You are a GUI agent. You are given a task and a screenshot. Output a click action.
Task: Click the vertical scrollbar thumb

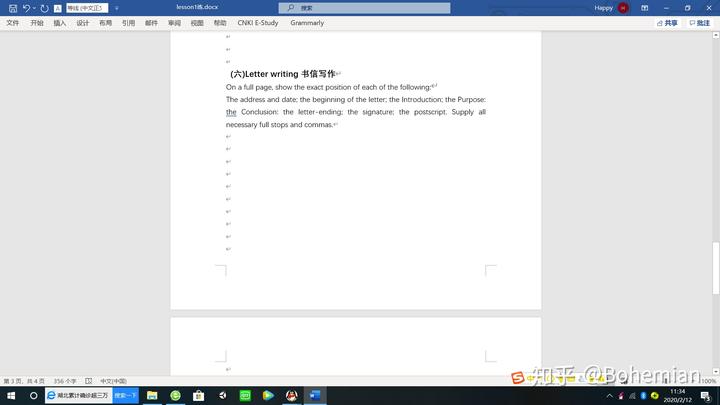click(716, 269)
